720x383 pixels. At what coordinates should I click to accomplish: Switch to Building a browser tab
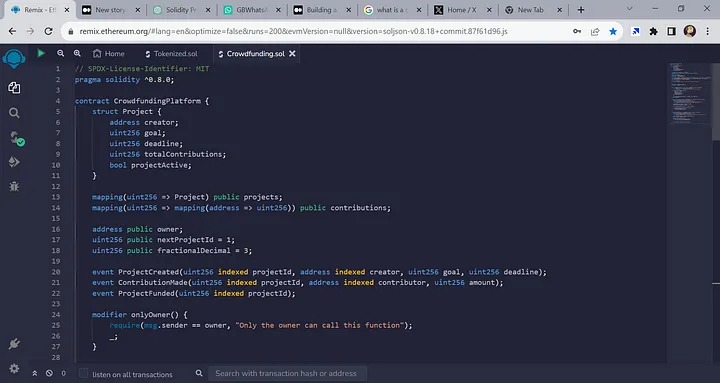click(322, 10)
